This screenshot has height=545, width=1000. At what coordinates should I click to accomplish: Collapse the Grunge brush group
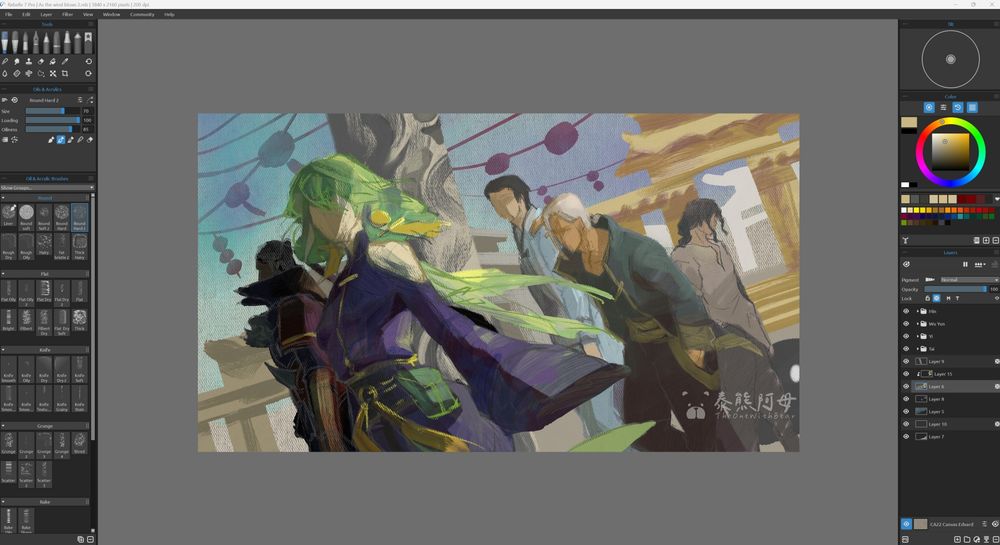[x=3, y=426]
